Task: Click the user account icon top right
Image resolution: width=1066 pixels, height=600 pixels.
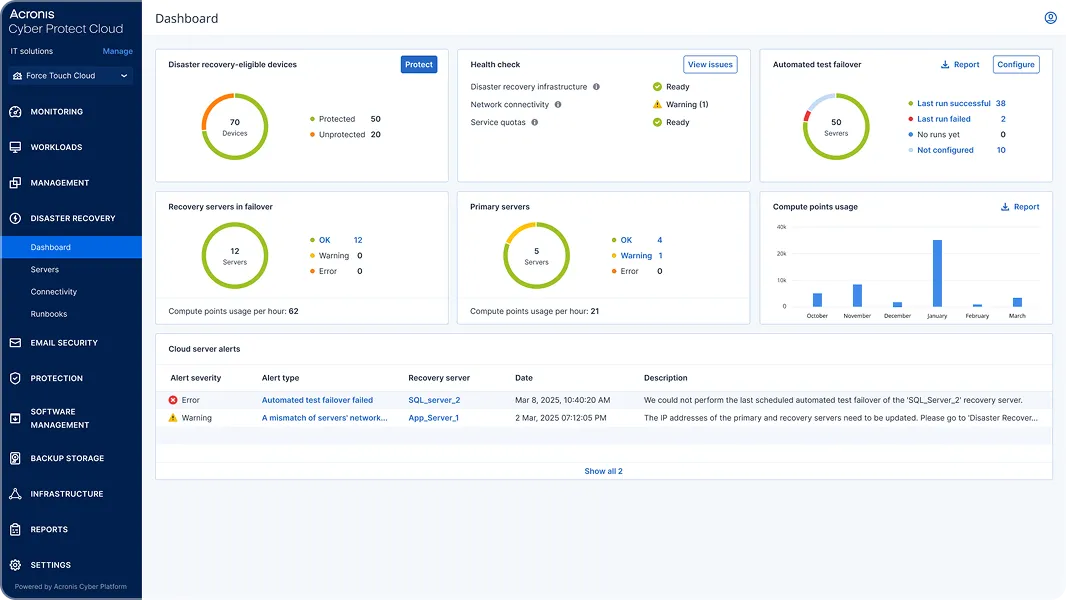Action: [1050, 17]
